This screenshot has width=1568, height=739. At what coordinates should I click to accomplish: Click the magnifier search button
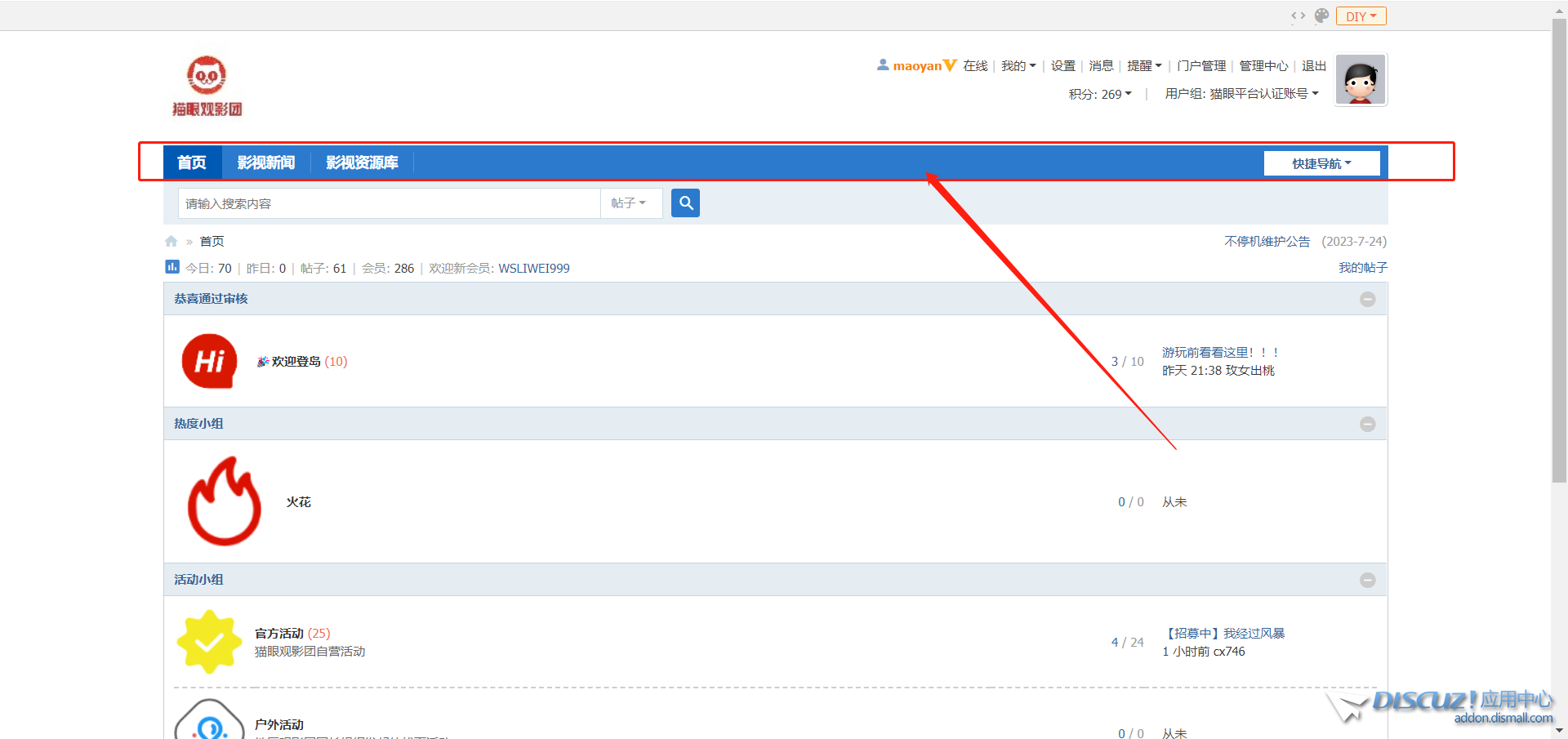pos(685,203)
